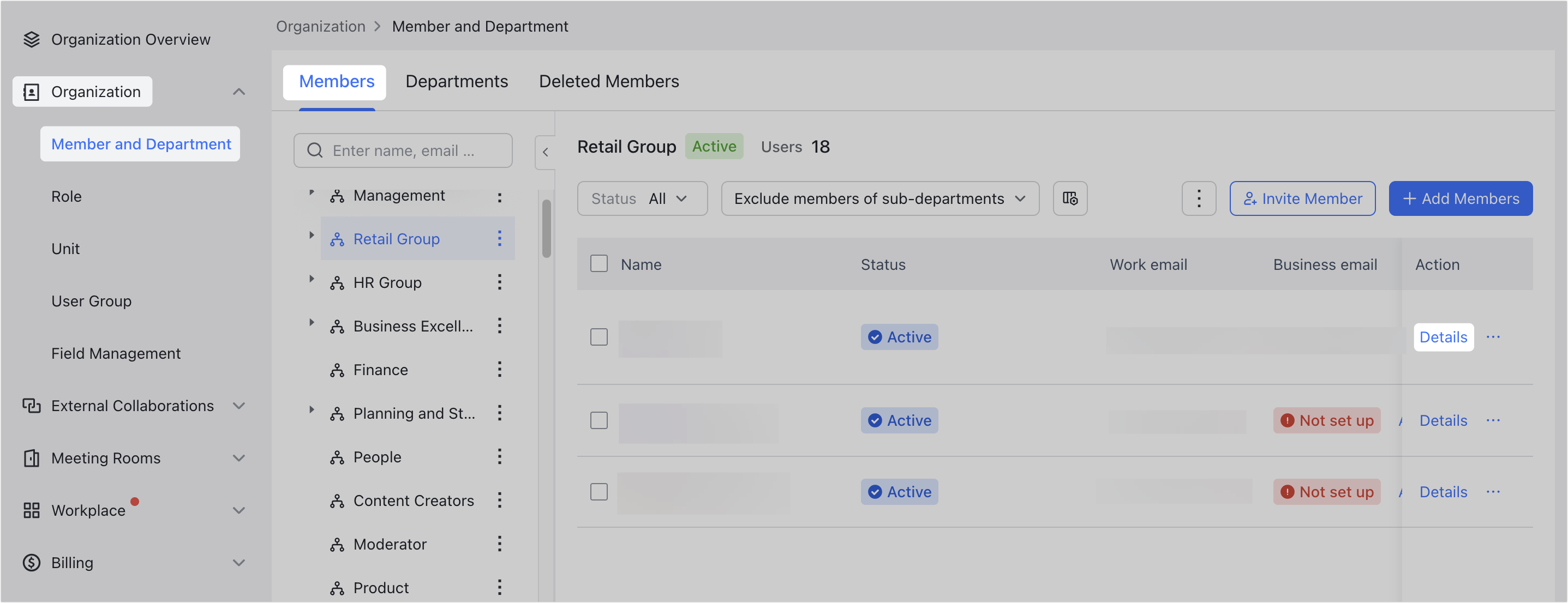Image resolution: width=1568 pixels, height=603 pixels.
Task: Click the Organization sidebar icon
Action: click(x=32, y=91)
